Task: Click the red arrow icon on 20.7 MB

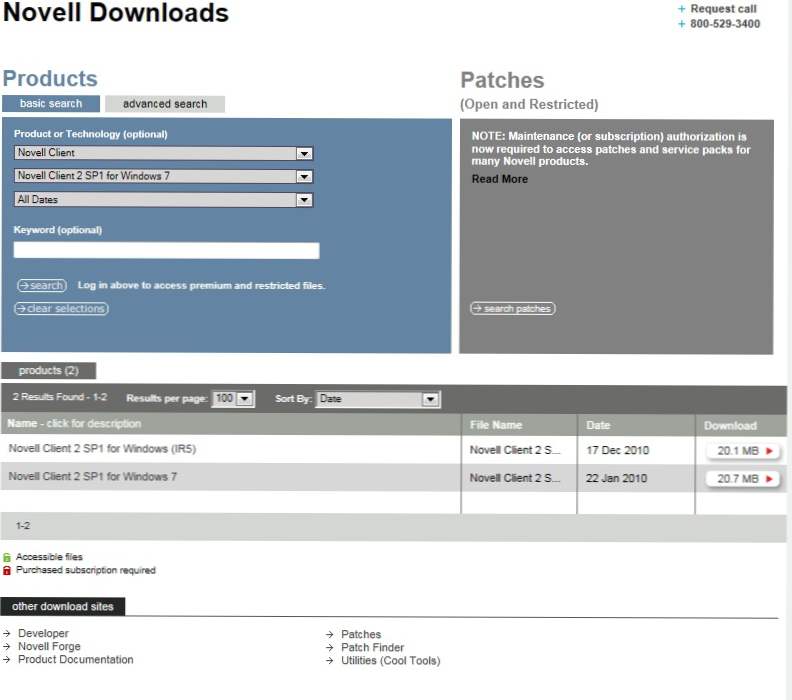Action: [x=769, y=479]
